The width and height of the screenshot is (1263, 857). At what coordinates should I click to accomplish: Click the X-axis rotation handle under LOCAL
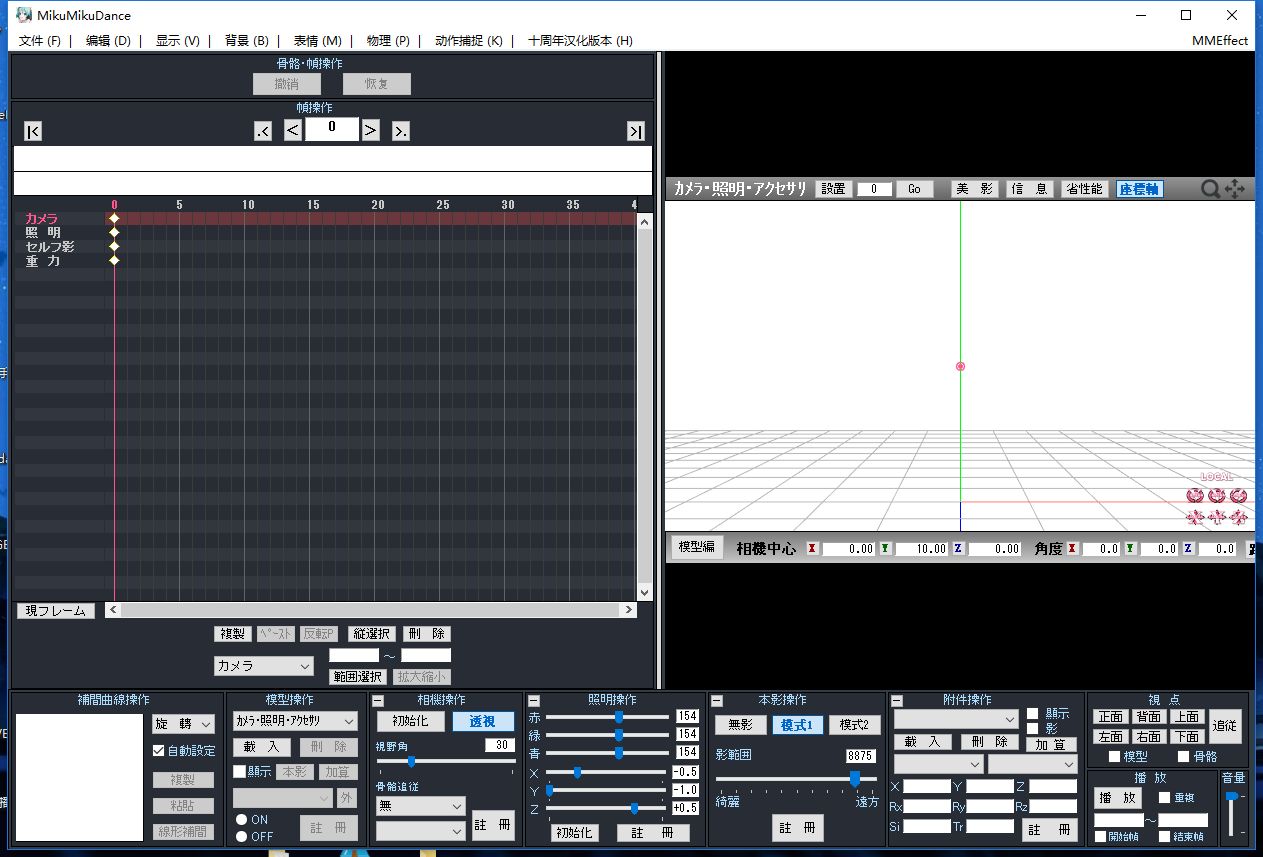pos(1195,495)
